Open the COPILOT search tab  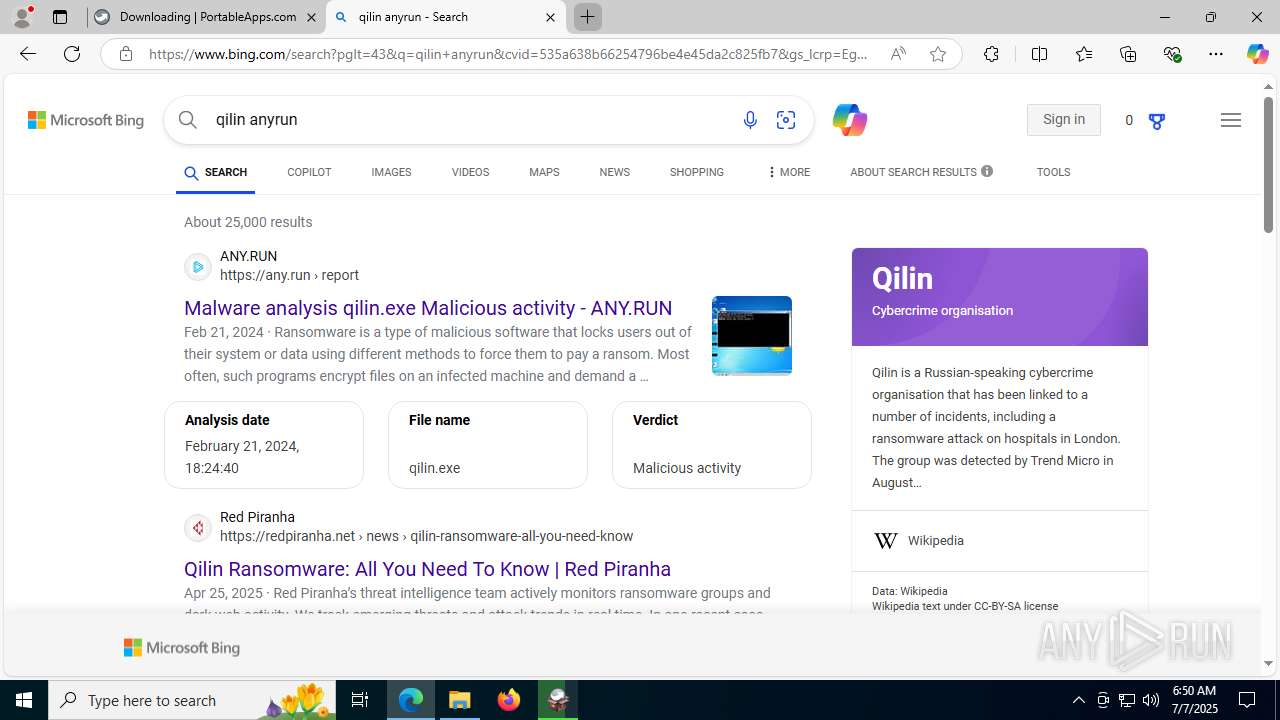[309, 172]
